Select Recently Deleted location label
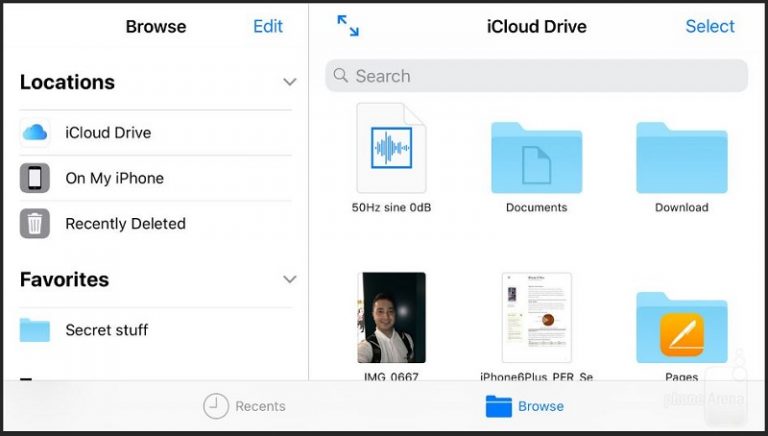768x436 pixels. pyautogui.click(x=125, y=224)
